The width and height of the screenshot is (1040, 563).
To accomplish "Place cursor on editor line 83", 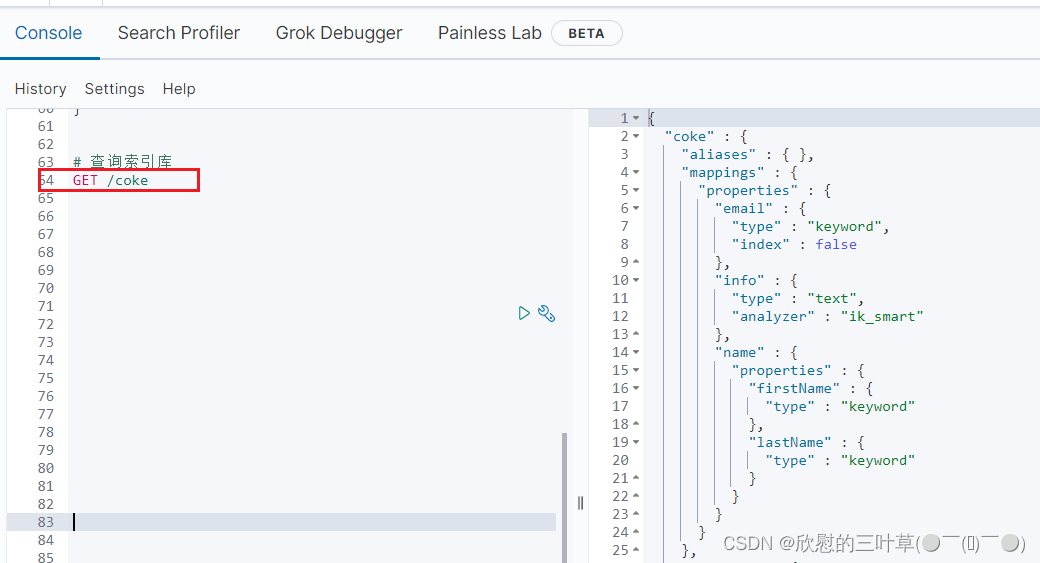I will click(x=314, y=522).
